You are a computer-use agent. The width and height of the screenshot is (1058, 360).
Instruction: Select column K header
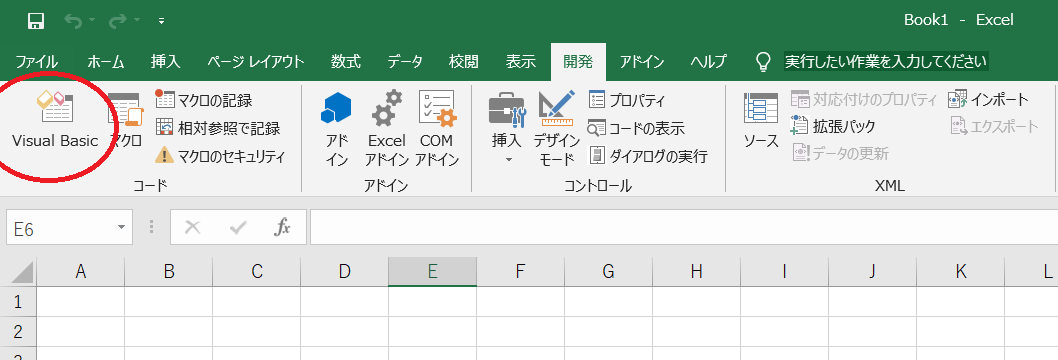961,272
